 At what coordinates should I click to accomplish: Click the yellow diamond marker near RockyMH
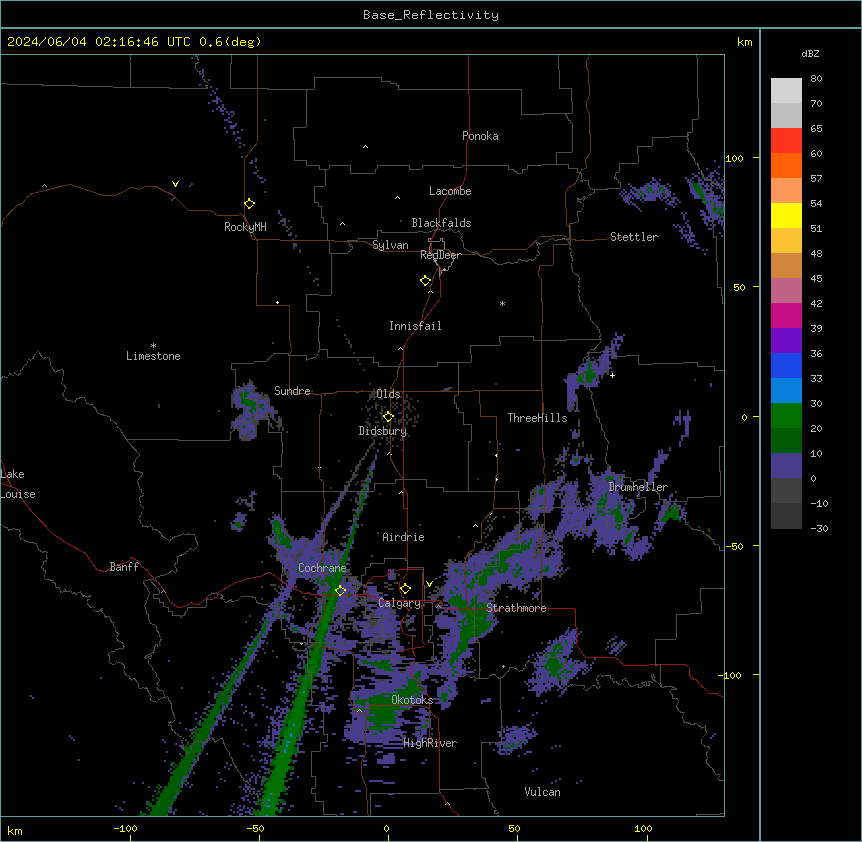pyautogui.click(x=249, y=204)
